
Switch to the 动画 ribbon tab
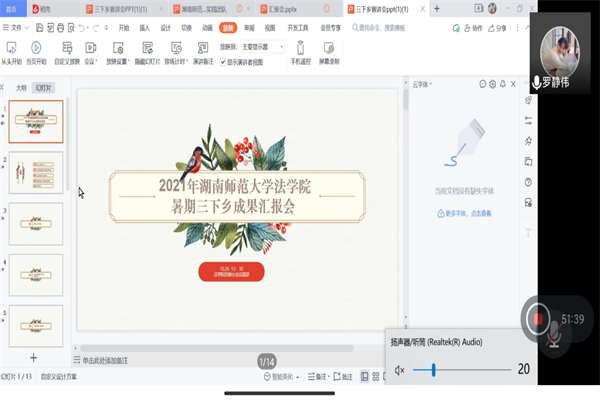pos(207,28)
